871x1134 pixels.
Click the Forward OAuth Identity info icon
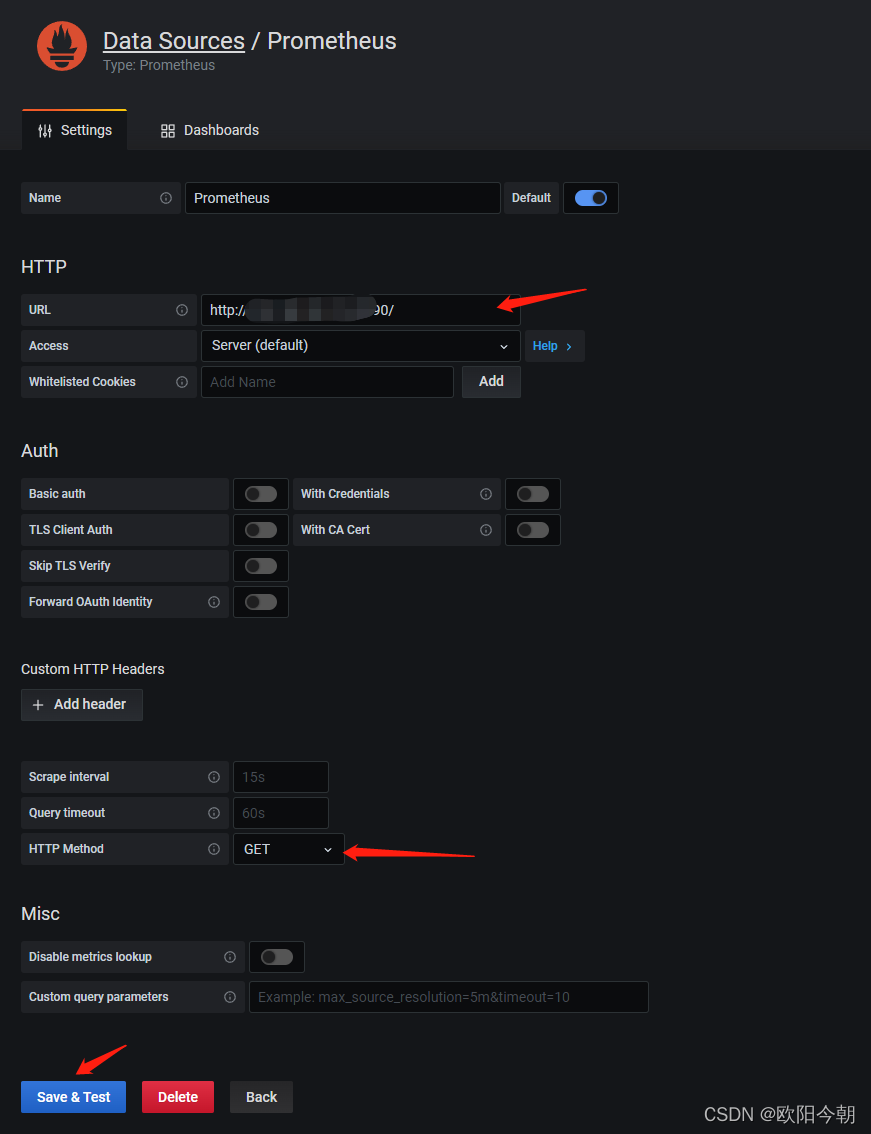pos(214,602)
